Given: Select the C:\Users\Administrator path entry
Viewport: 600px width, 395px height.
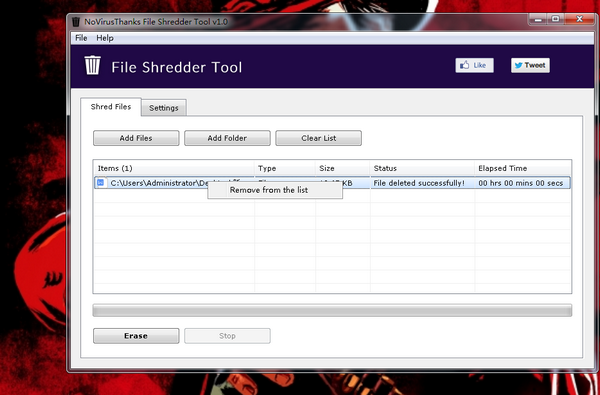Looking at the screenshot, I should click(x=159, y=183).
